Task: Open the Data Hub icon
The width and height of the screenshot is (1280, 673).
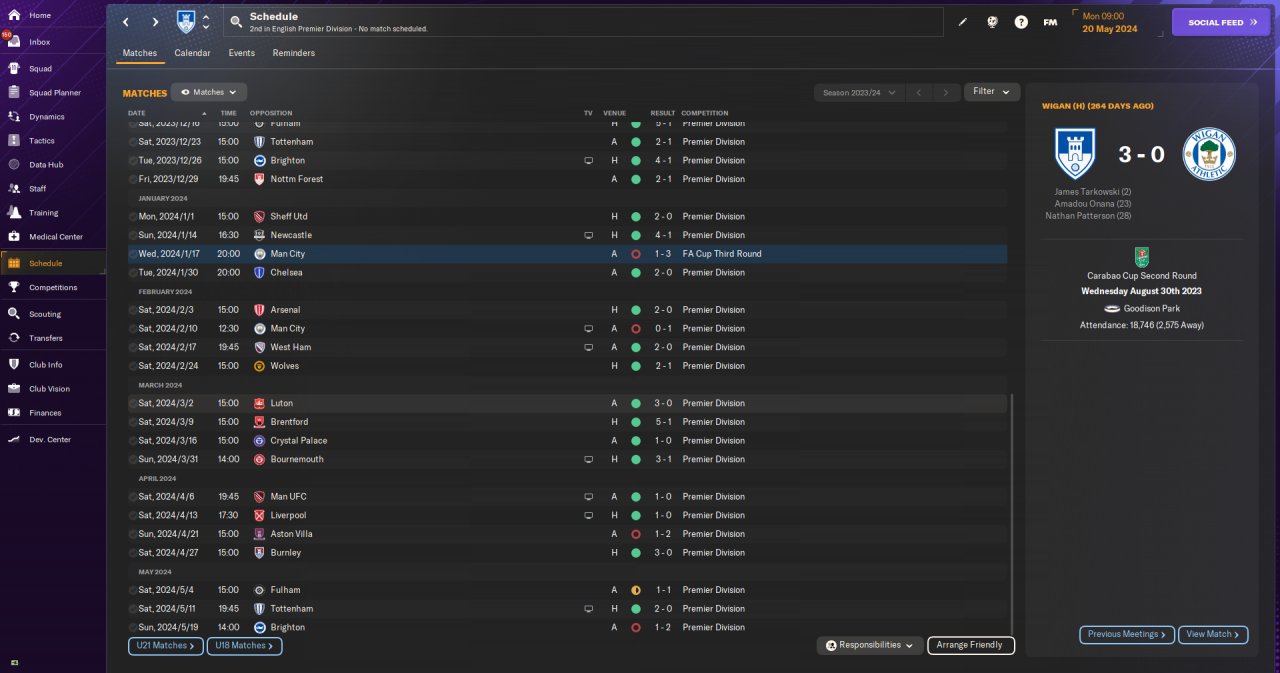Action: tap(14, 165)
